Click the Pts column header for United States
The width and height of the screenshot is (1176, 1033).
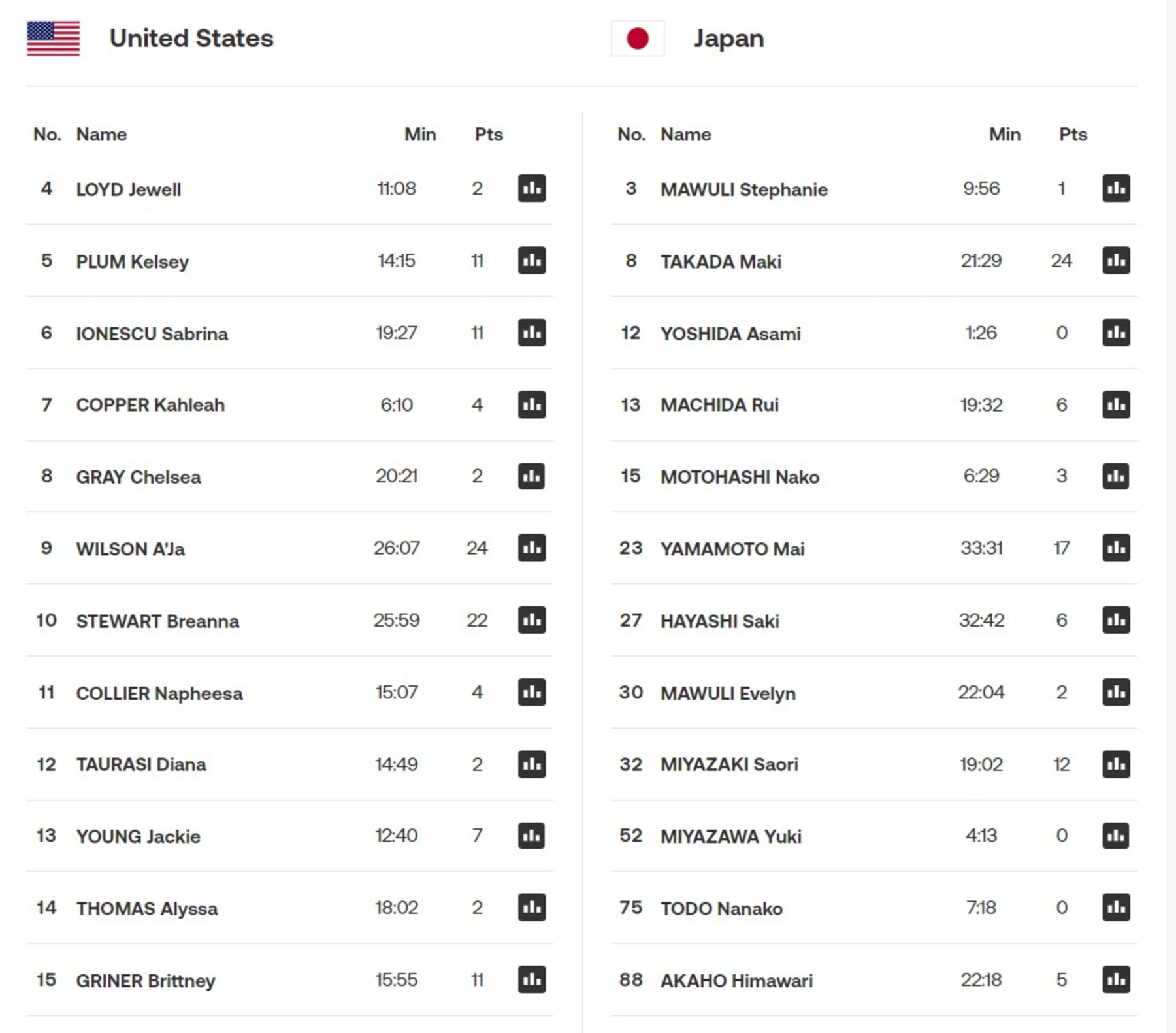[489, 134]
